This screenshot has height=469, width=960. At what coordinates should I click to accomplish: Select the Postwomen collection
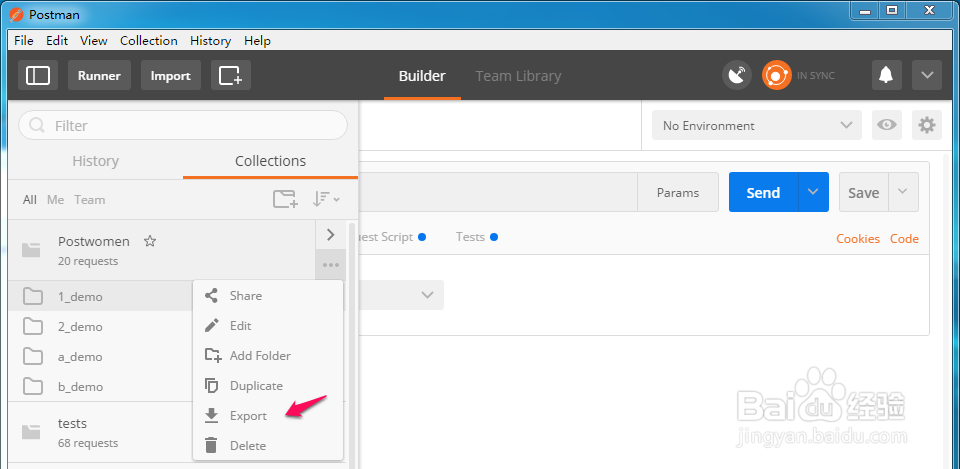162,250
